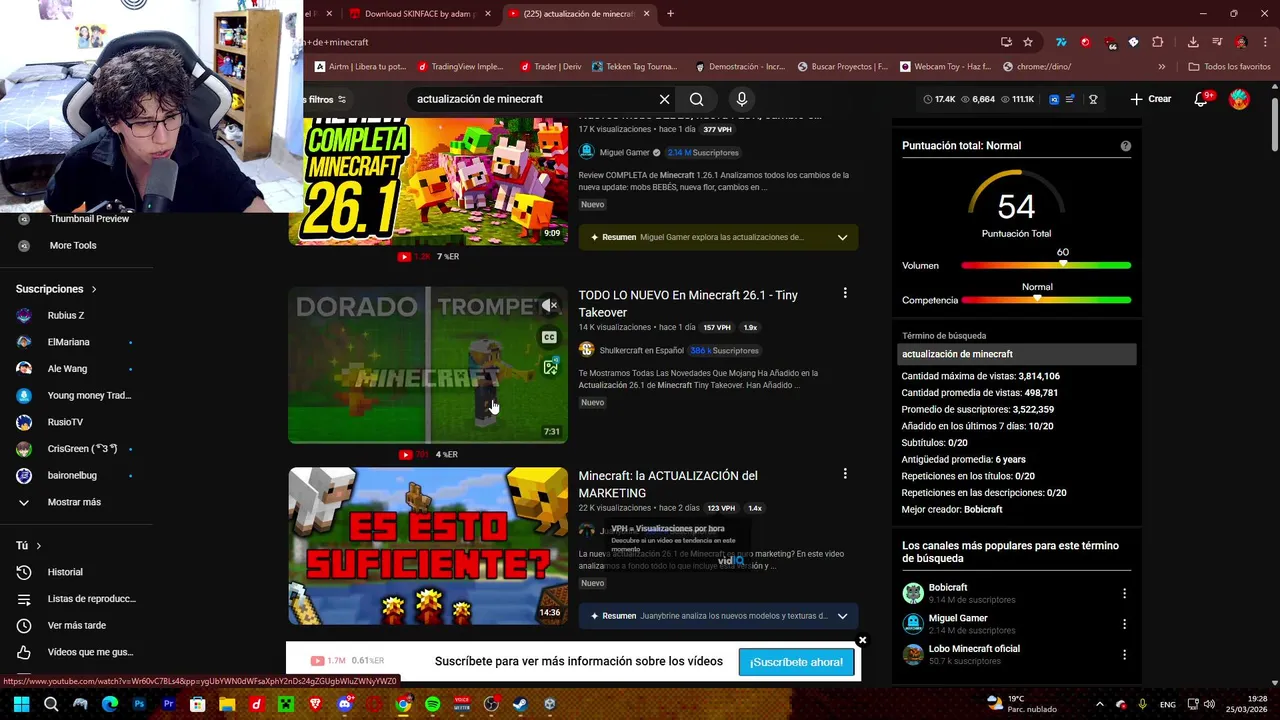Bookmark this page with the star icon
This screenshot has height=720, width=1280.
click(x=1028, y=42)
